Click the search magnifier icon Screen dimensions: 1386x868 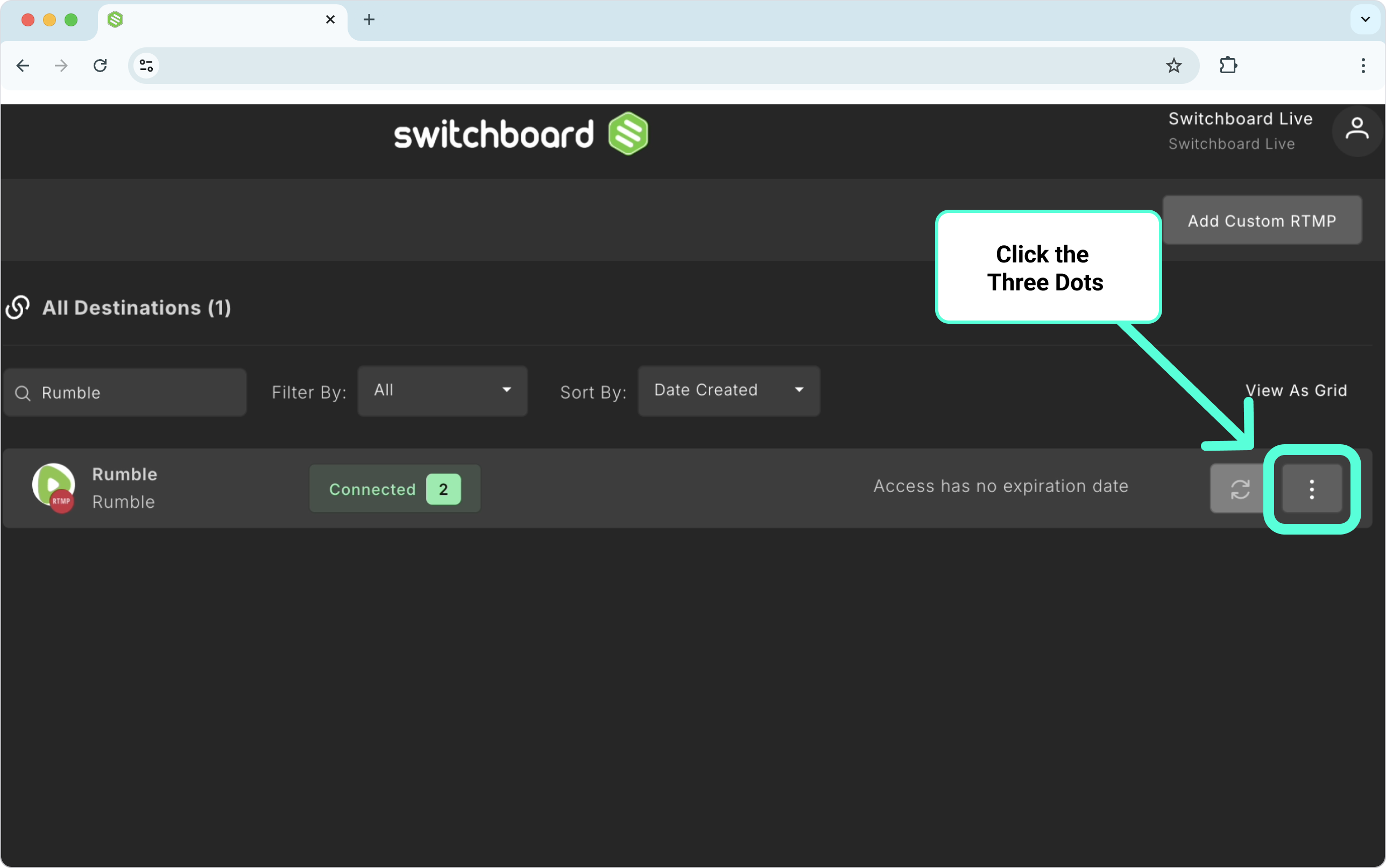coord(23,393)
